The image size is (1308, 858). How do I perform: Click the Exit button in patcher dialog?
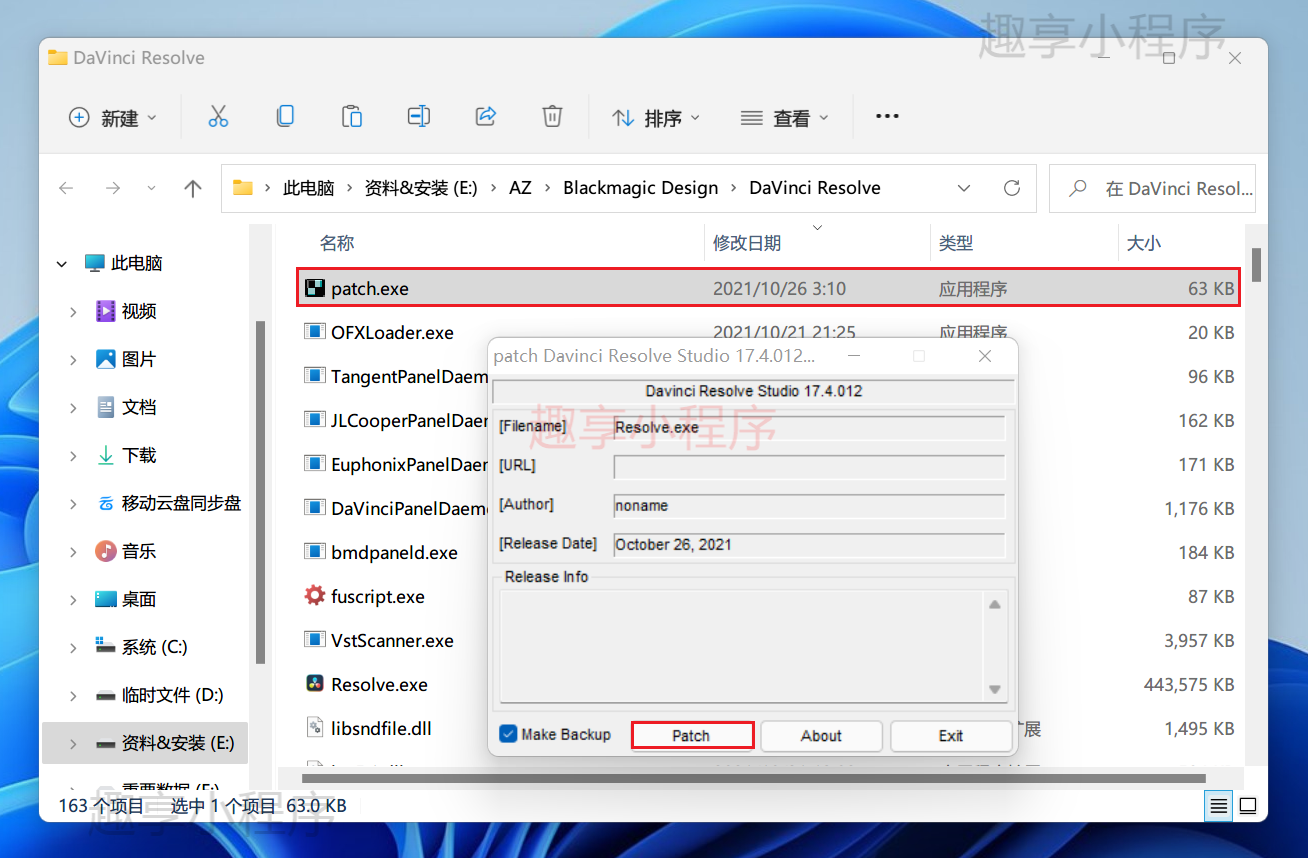[951, 735]
